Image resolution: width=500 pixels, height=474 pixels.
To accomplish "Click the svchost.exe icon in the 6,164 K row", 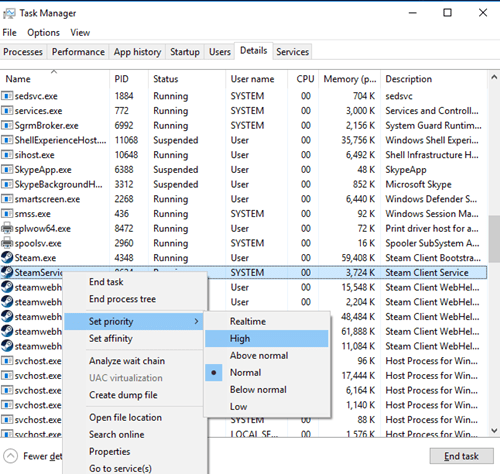I will coord(7,390).
